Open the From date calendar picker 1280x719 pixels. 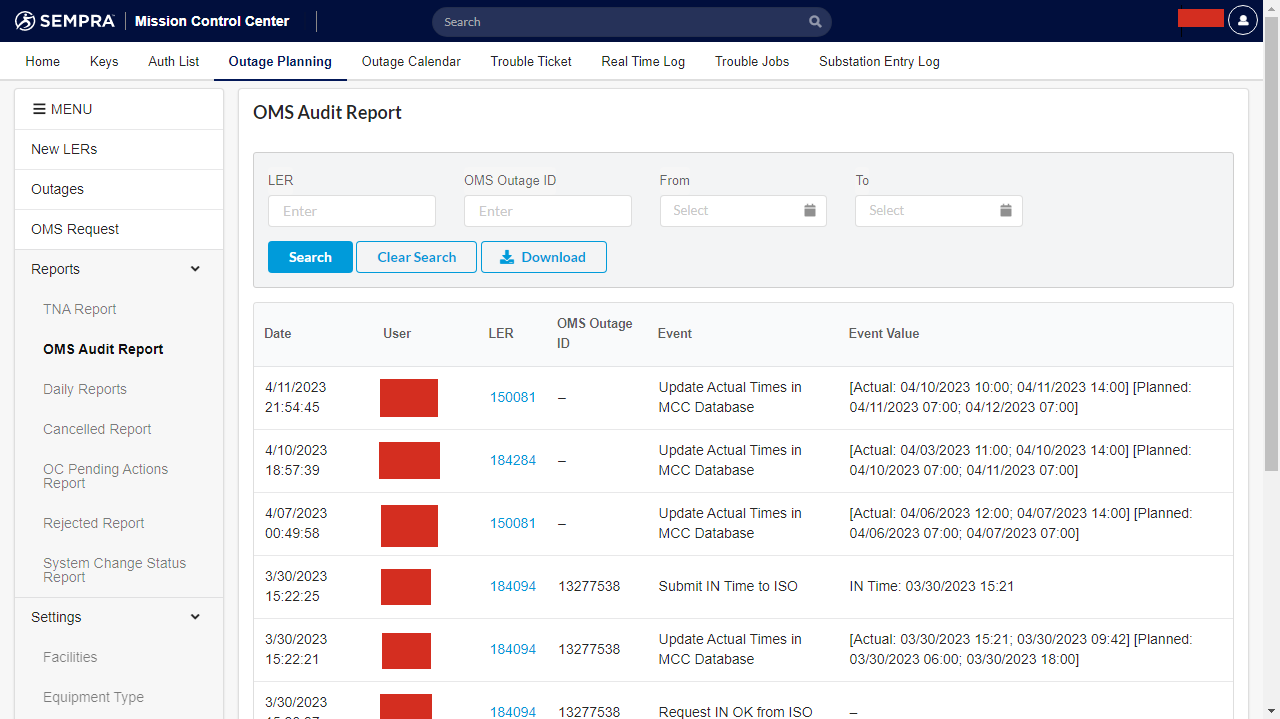click(x=810, y=211)
